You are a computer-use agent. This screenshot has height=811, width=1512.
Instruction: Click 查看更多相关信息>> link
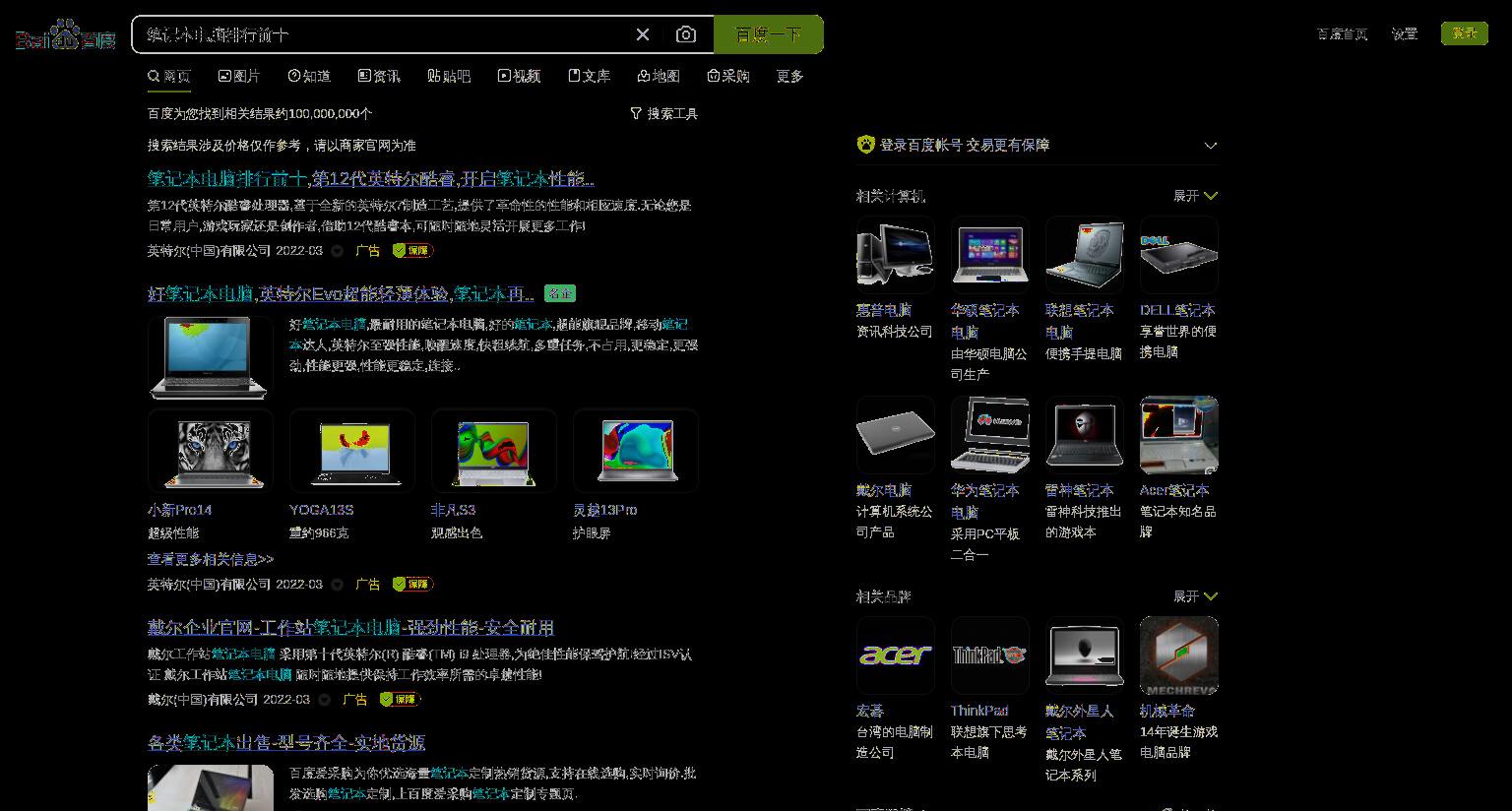click(x=211, y=559)
